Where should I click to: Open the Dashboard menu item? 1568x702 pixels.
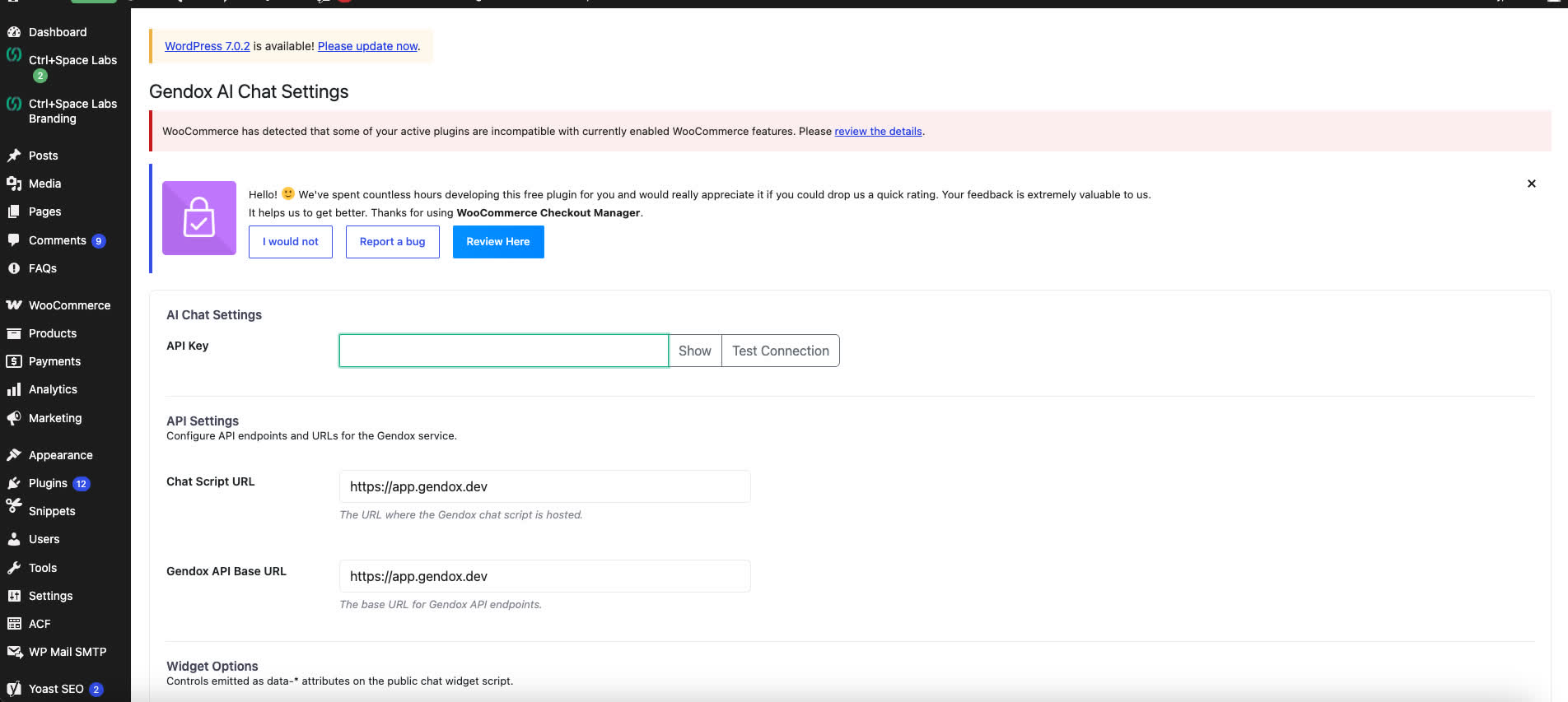58,32
